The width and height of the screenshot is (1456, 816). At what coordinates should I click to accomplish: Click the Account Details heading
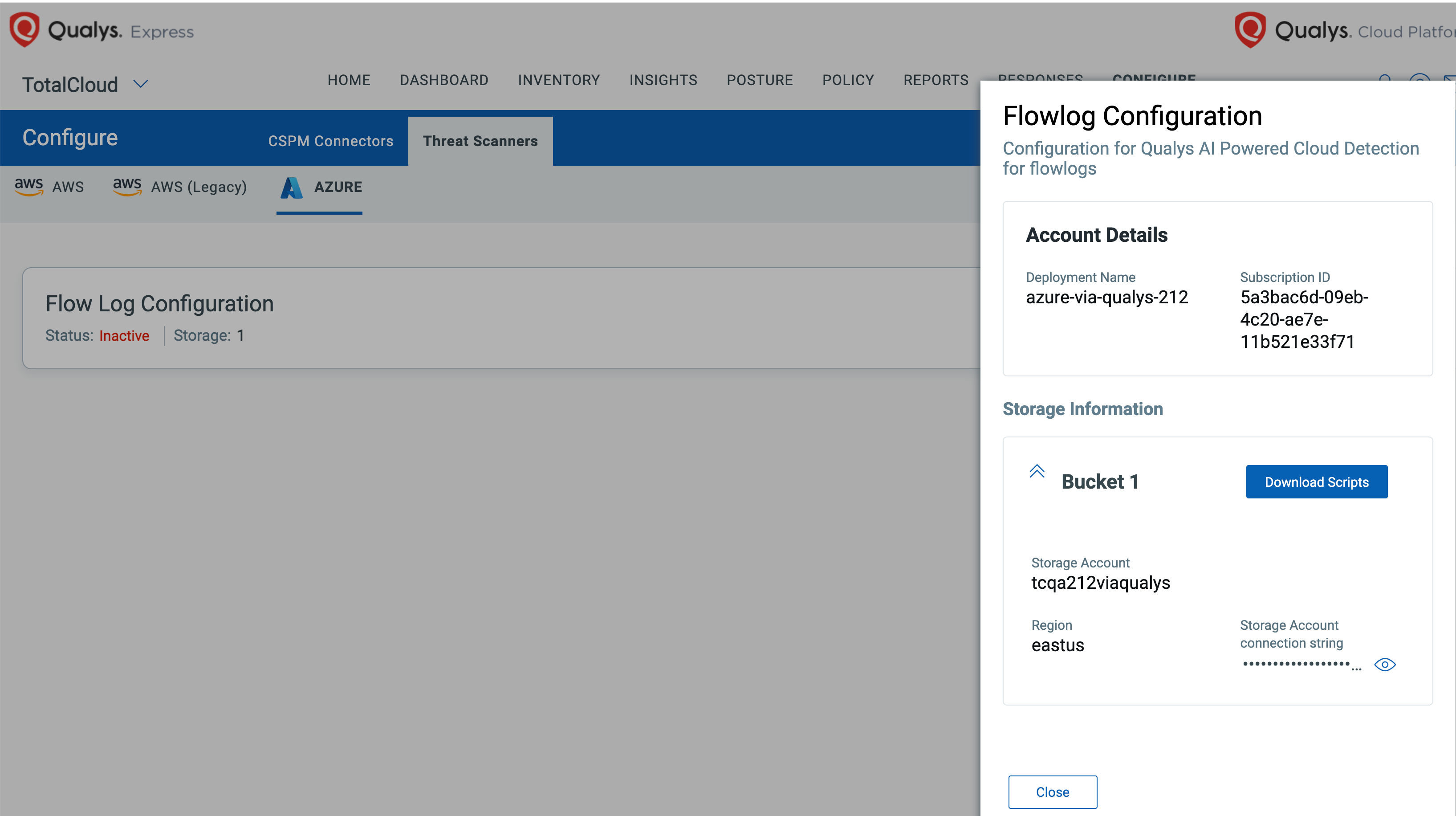pos(1097,235)
